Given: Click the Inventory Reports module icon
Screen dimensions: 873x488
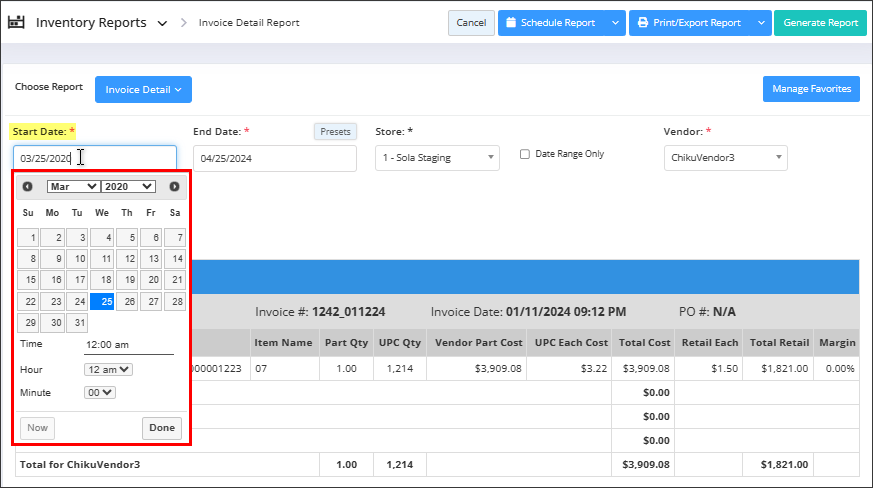Looking at the screenshot, I should pyautogui.click(x=17, y=22).
